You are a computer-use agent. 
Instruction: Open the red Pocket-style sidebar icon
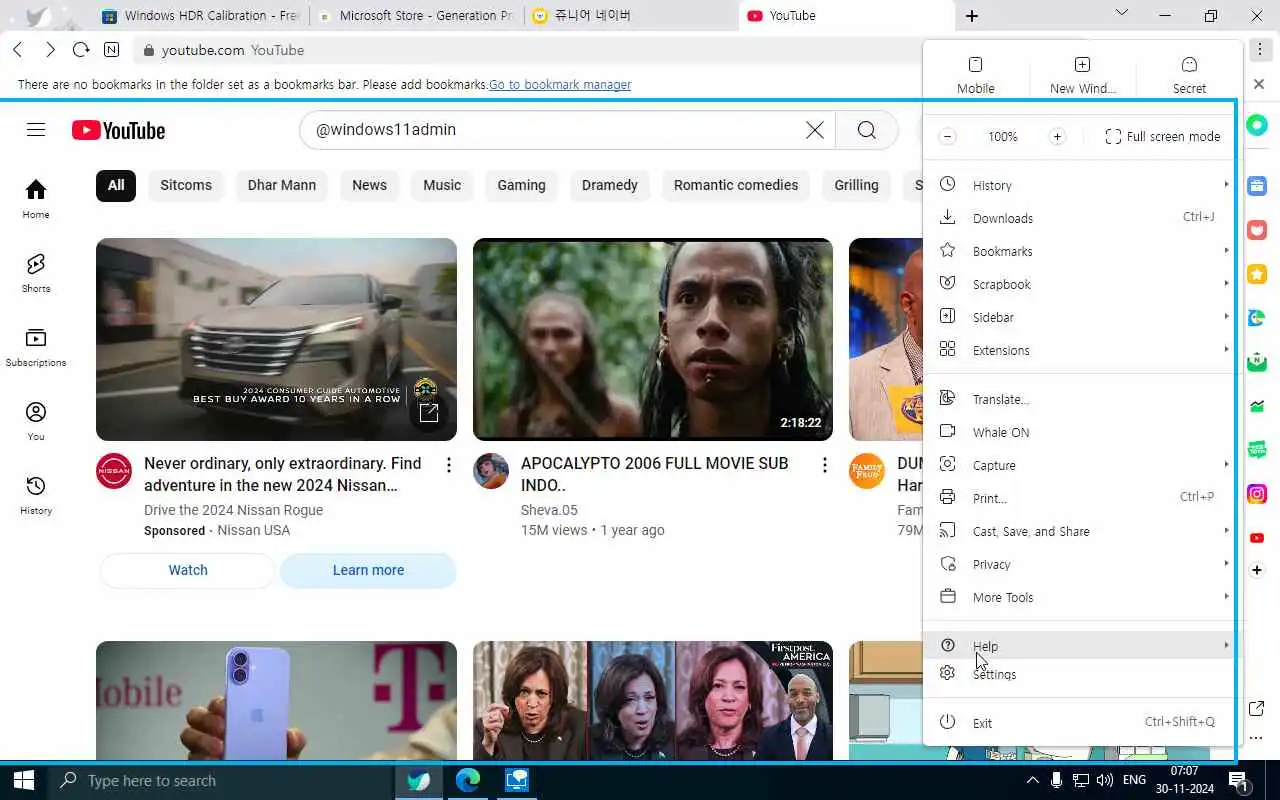pos(1257,230)
